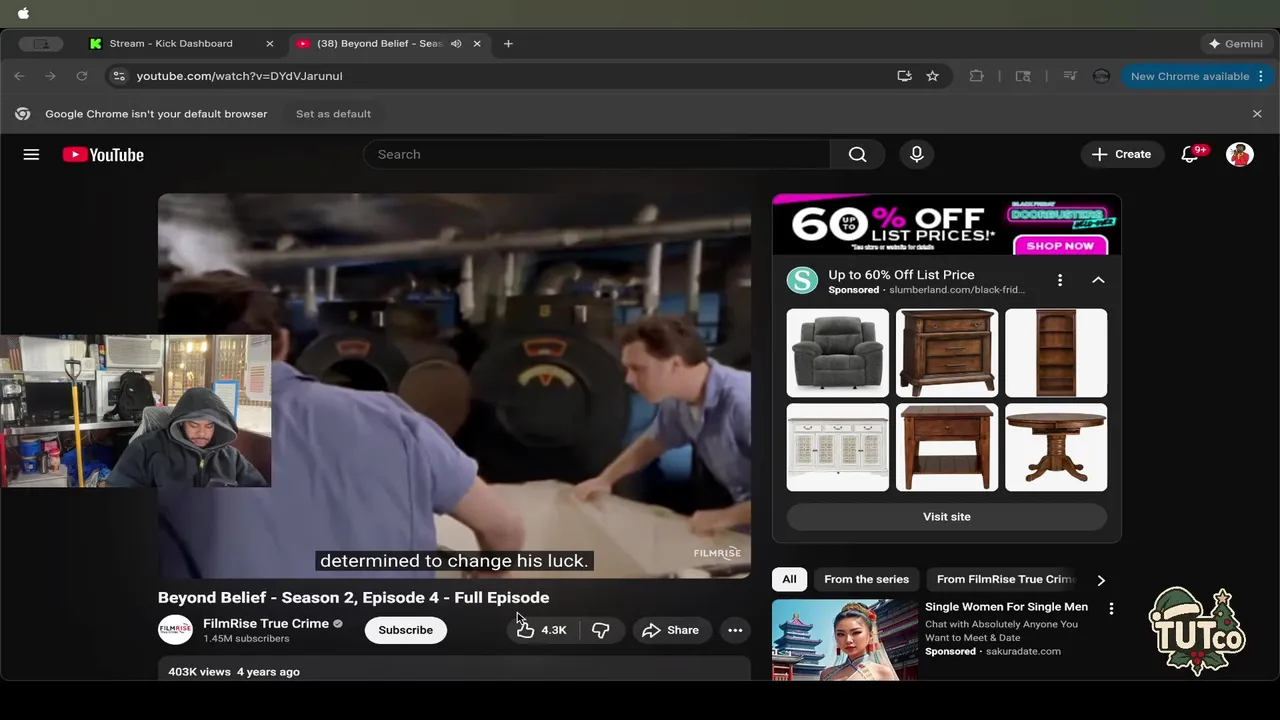Focus the YouTube Search field
This screenshot has width=1280, height=720.
tap(596, 155)
